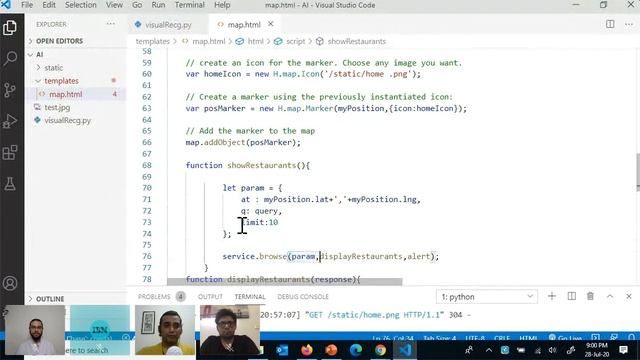Select the map.html editor tab

point(244,25)
